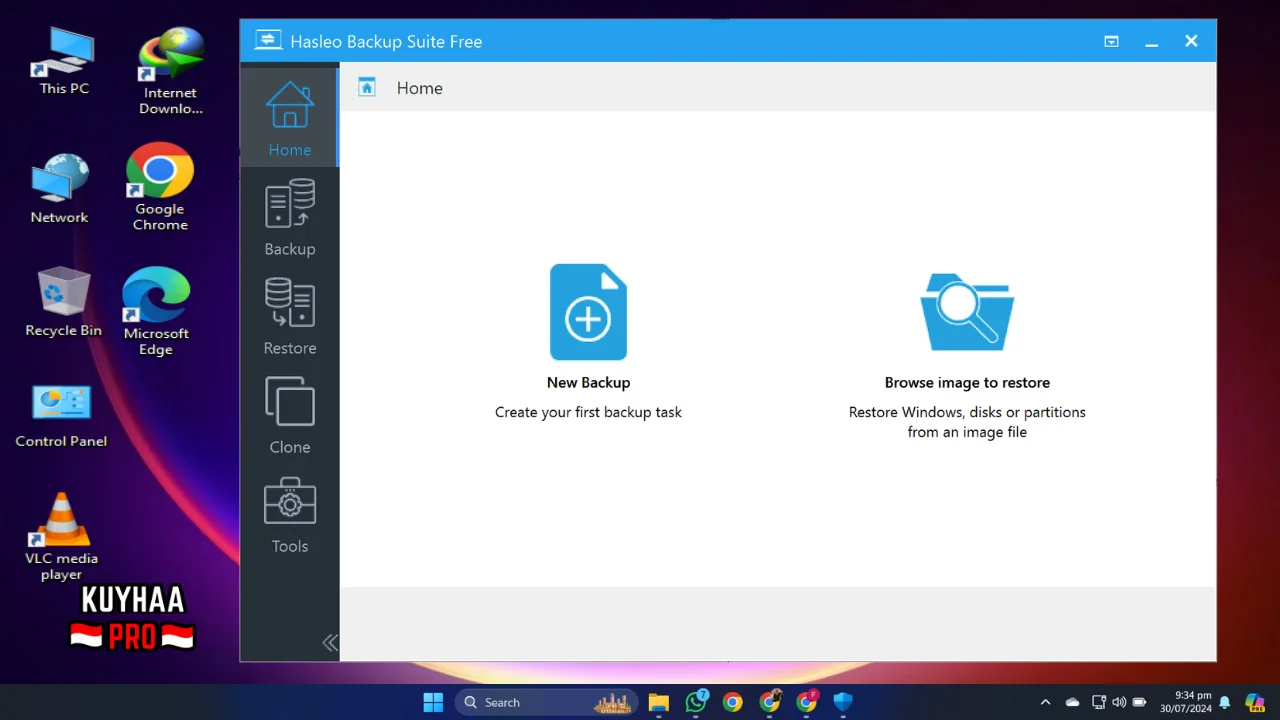The height and width of the screenshot is (720, 1280).
Task: Select Internet Download Manager desktop shortcut
Action: click(170, 70)
